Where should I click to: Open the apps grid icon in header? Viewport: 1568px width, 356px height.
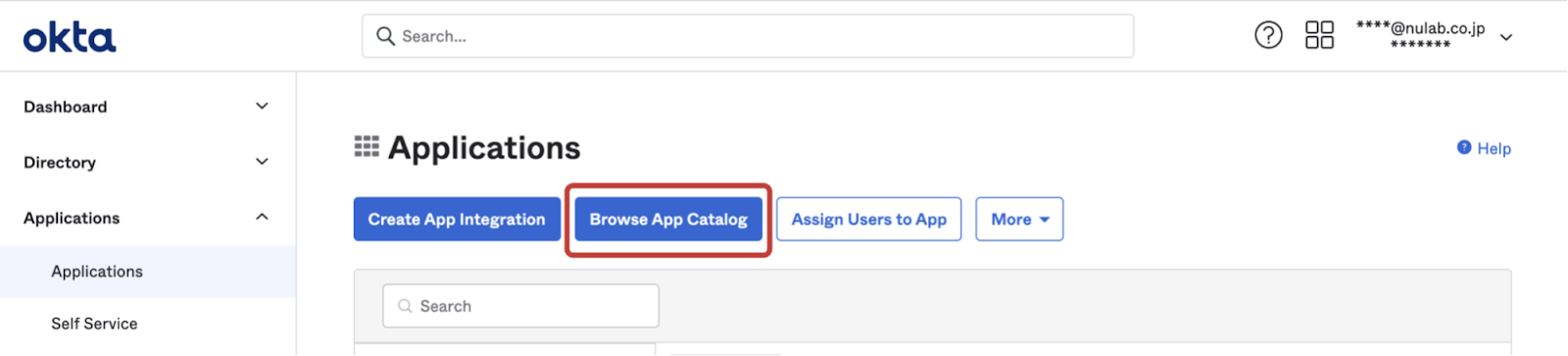1319,36
